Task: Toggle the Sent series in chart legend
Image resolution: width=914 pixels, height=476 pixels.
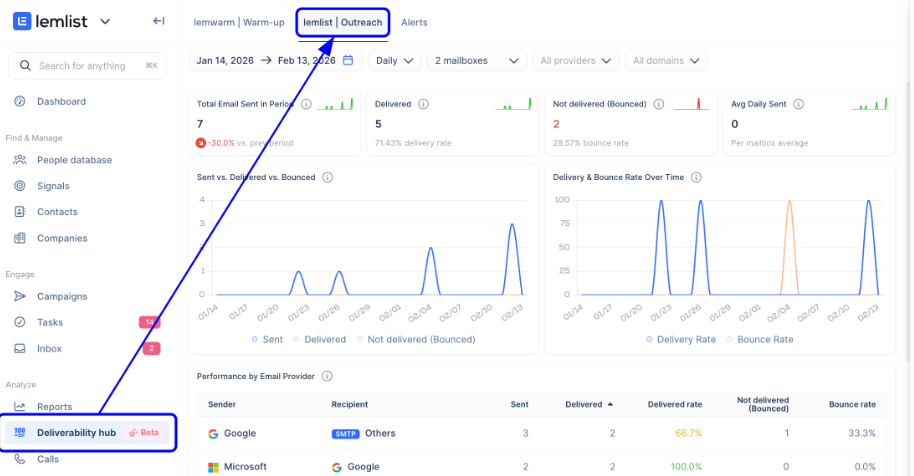Action: pos(267,340)
